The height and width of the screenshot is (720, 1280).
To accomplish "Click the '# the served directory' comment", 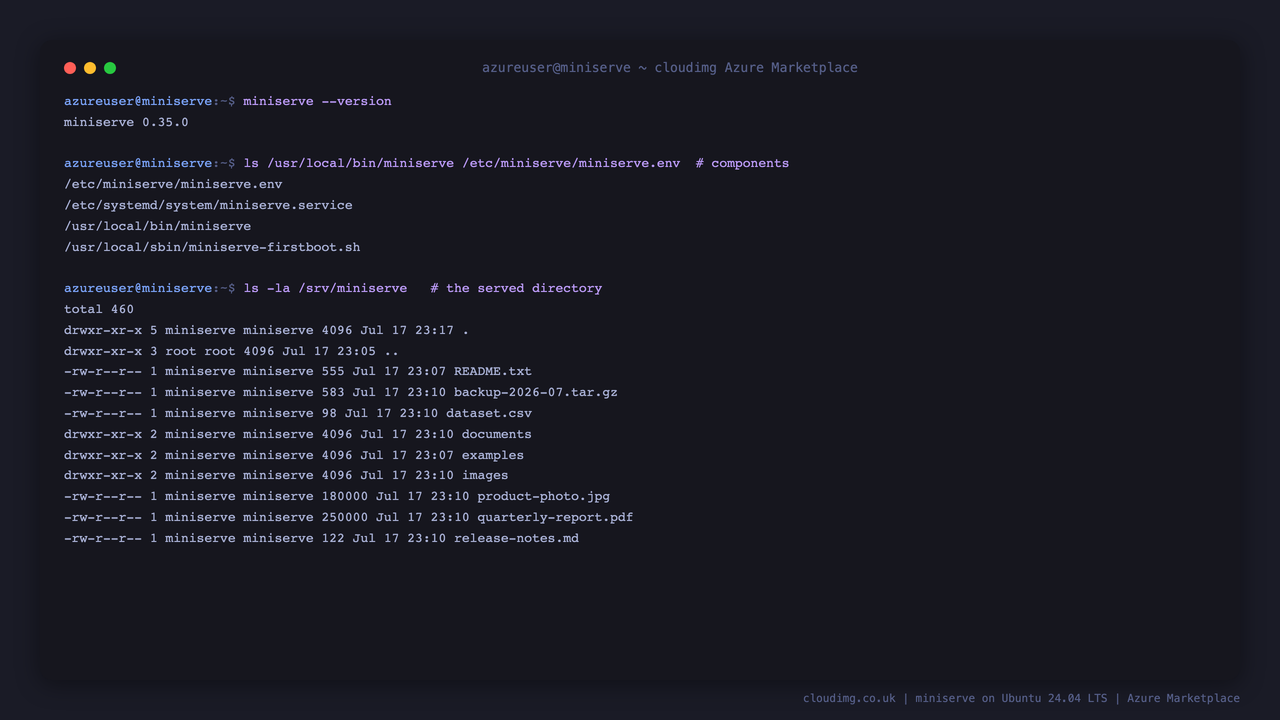I will [516, 288].
